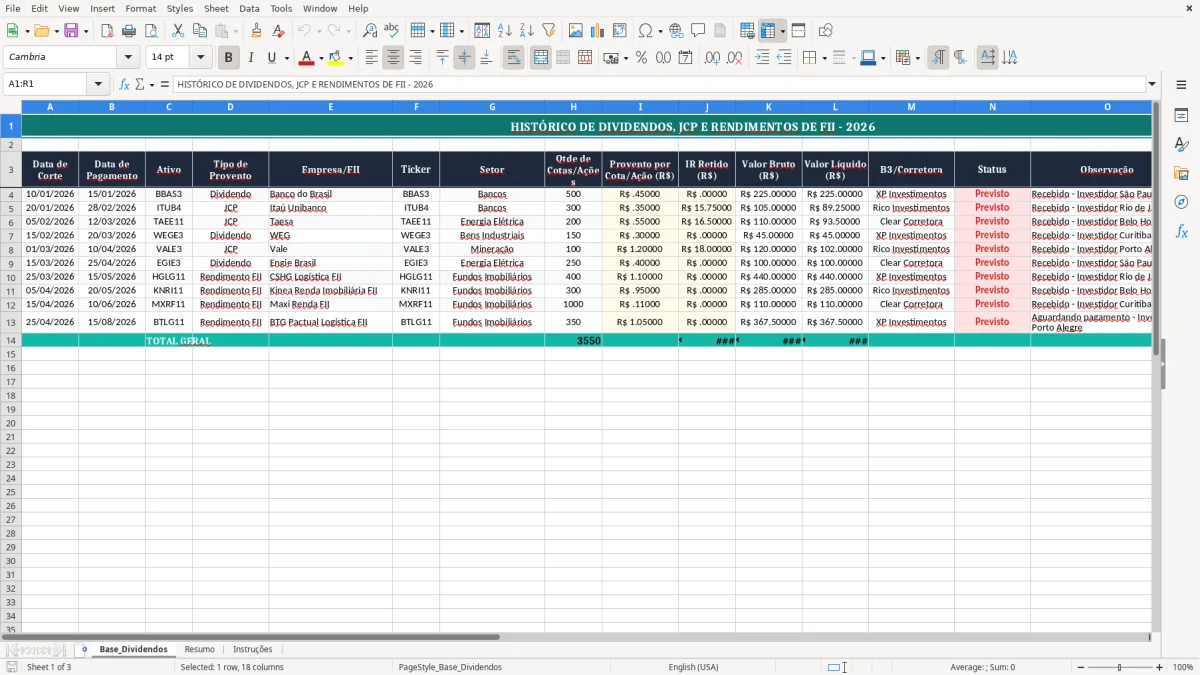The height and width of the screenshot is (675, 1200).
Task: Toggle Wrap Text
Action: (514, 58)
